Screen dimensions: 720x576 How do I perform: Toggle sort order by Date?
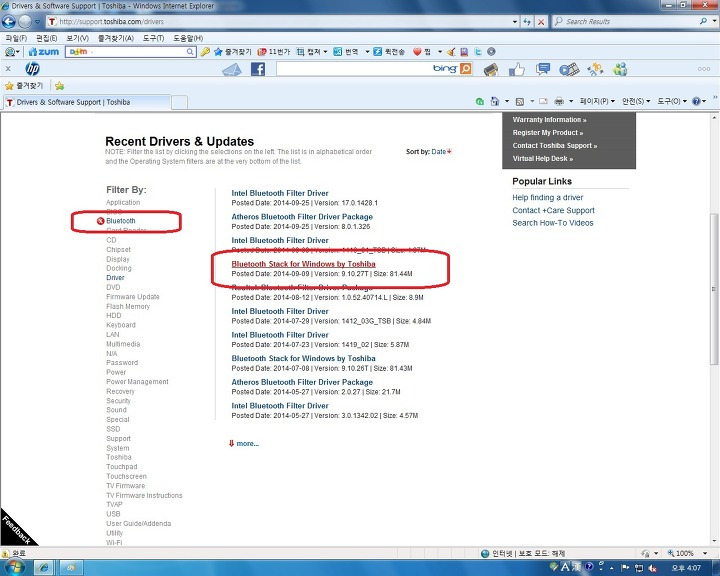(x=441, y=152)
